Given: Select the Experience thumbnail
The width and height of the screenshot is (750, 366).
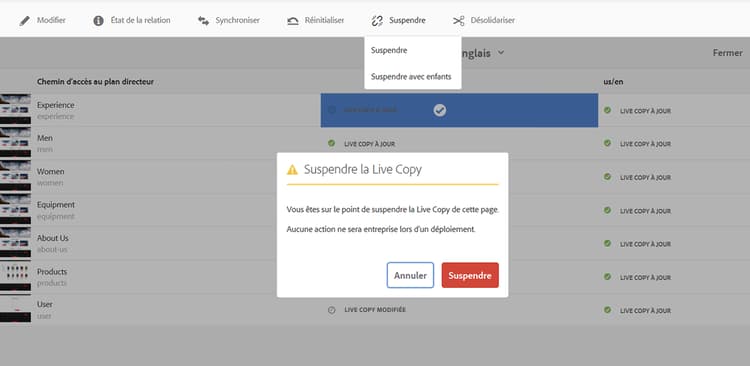Looking at the screenshot, I should point(15,110).
